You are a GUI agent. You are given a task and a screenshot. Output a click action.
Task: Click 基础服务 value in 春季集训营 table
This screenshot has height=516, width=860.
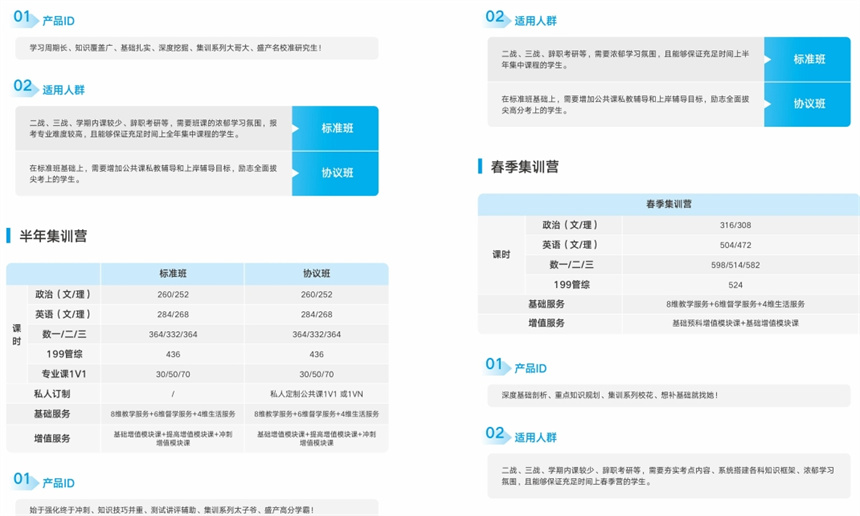pos(735,304)
